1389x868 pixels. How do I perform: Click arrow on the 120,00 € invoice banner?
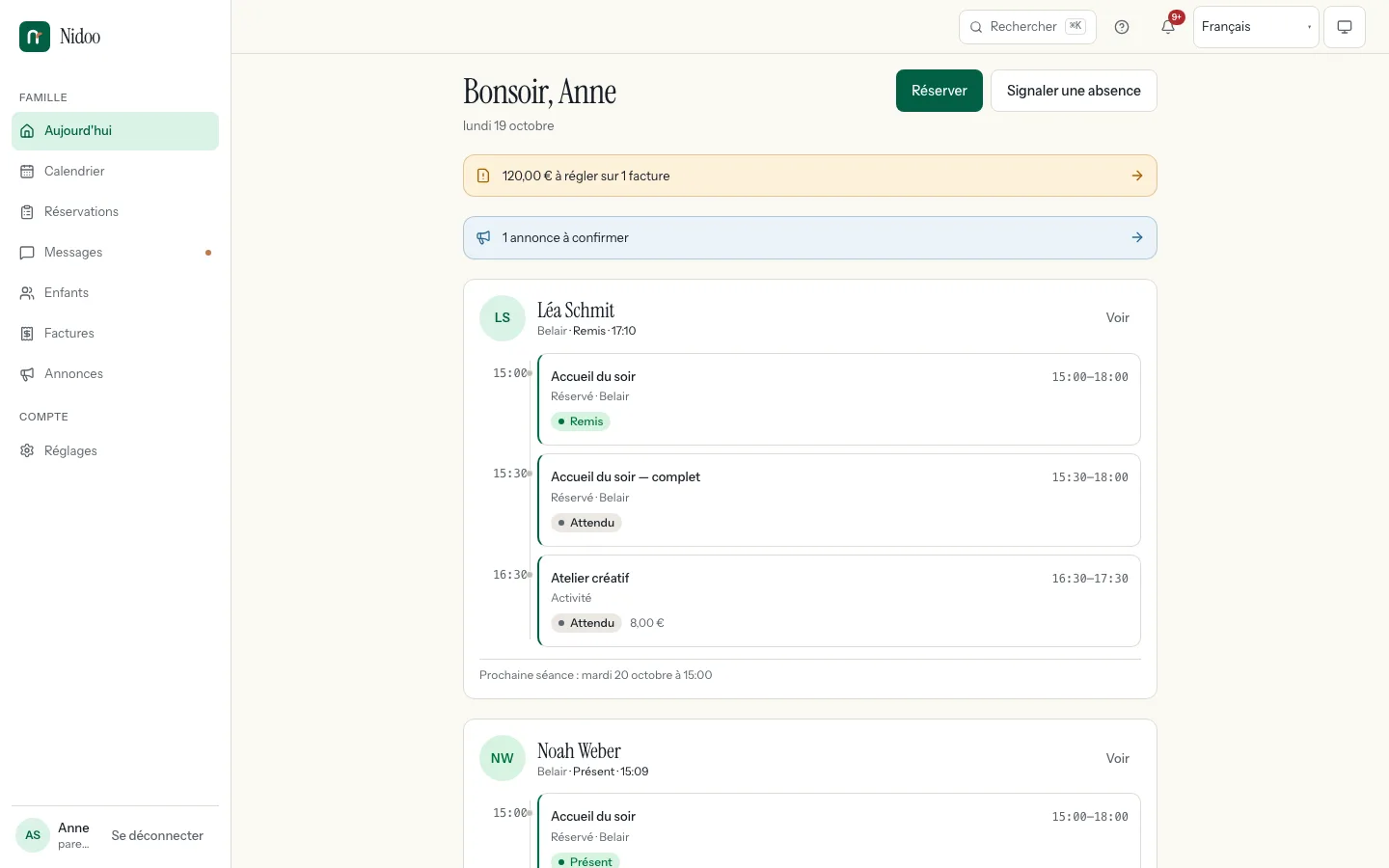[1137, 176]
